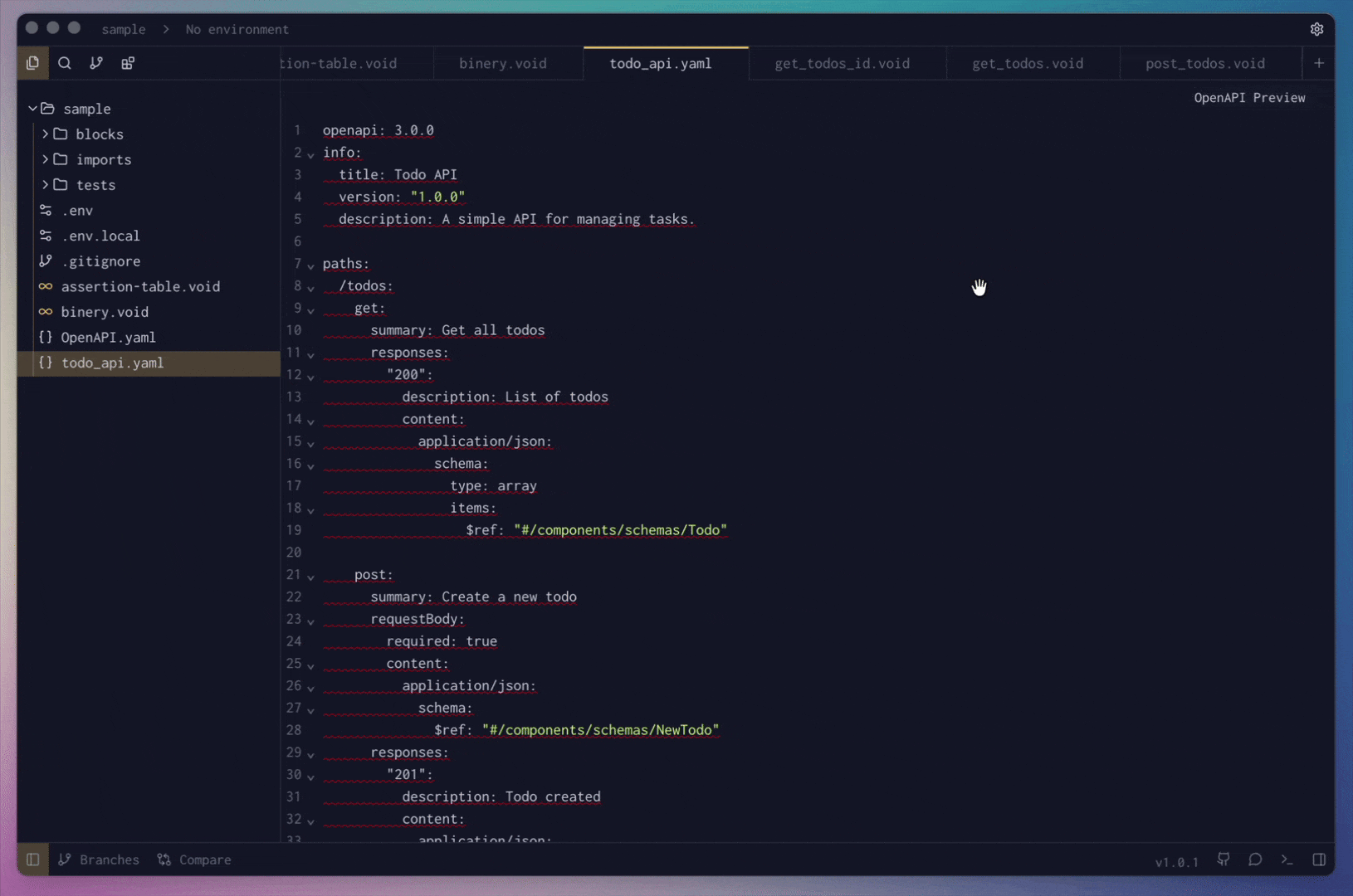
Task: Open the GitHub icon in the status bar
Action: [1224, 859]
